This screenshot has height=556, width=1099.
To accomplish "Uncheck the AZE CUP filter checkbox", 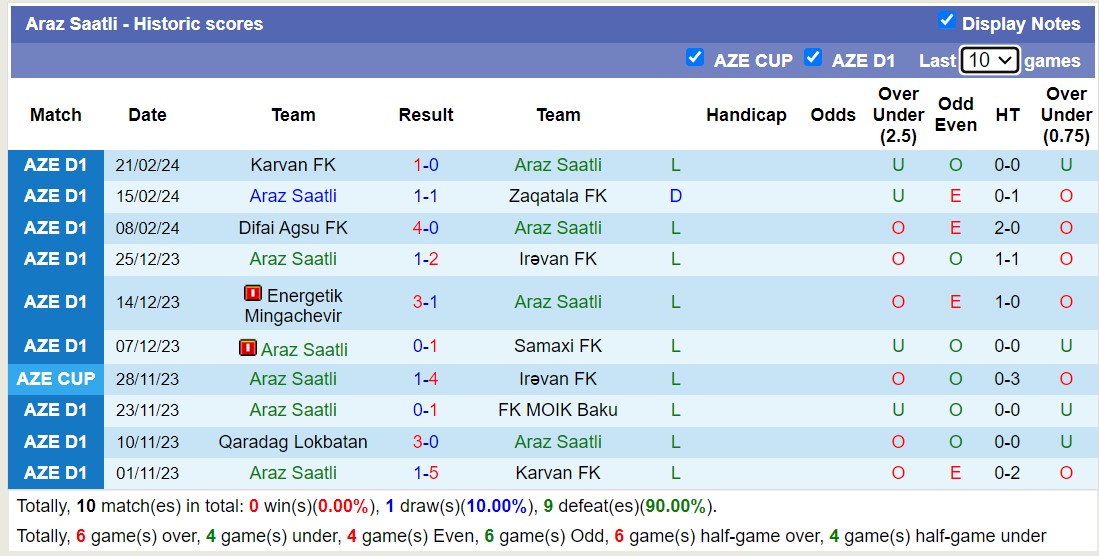I will coord(695,58).
